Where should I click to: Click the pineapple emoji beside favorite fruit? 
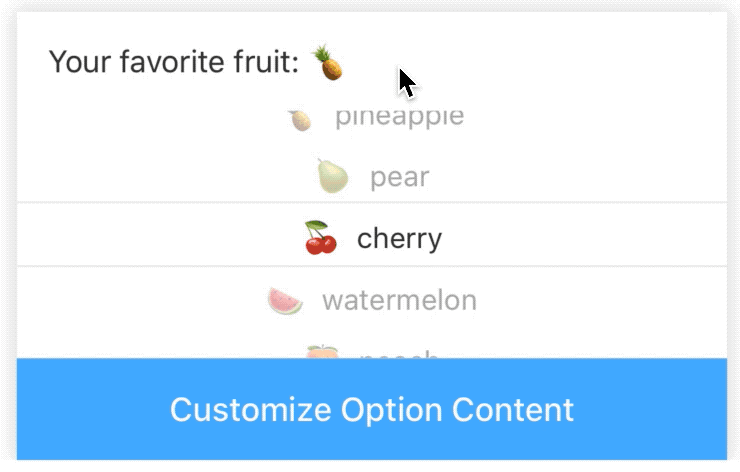tap(327, 63)
